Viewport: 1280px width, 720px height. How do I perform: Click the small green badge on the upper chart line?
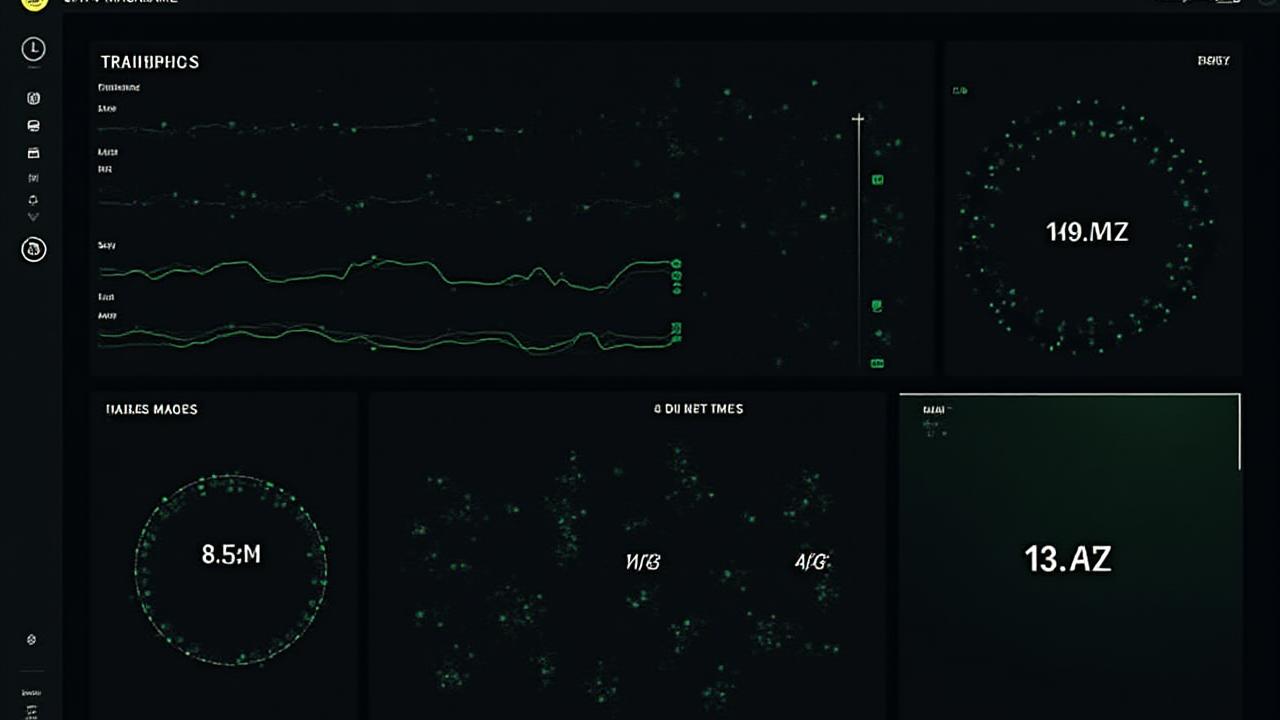[678, 265]
